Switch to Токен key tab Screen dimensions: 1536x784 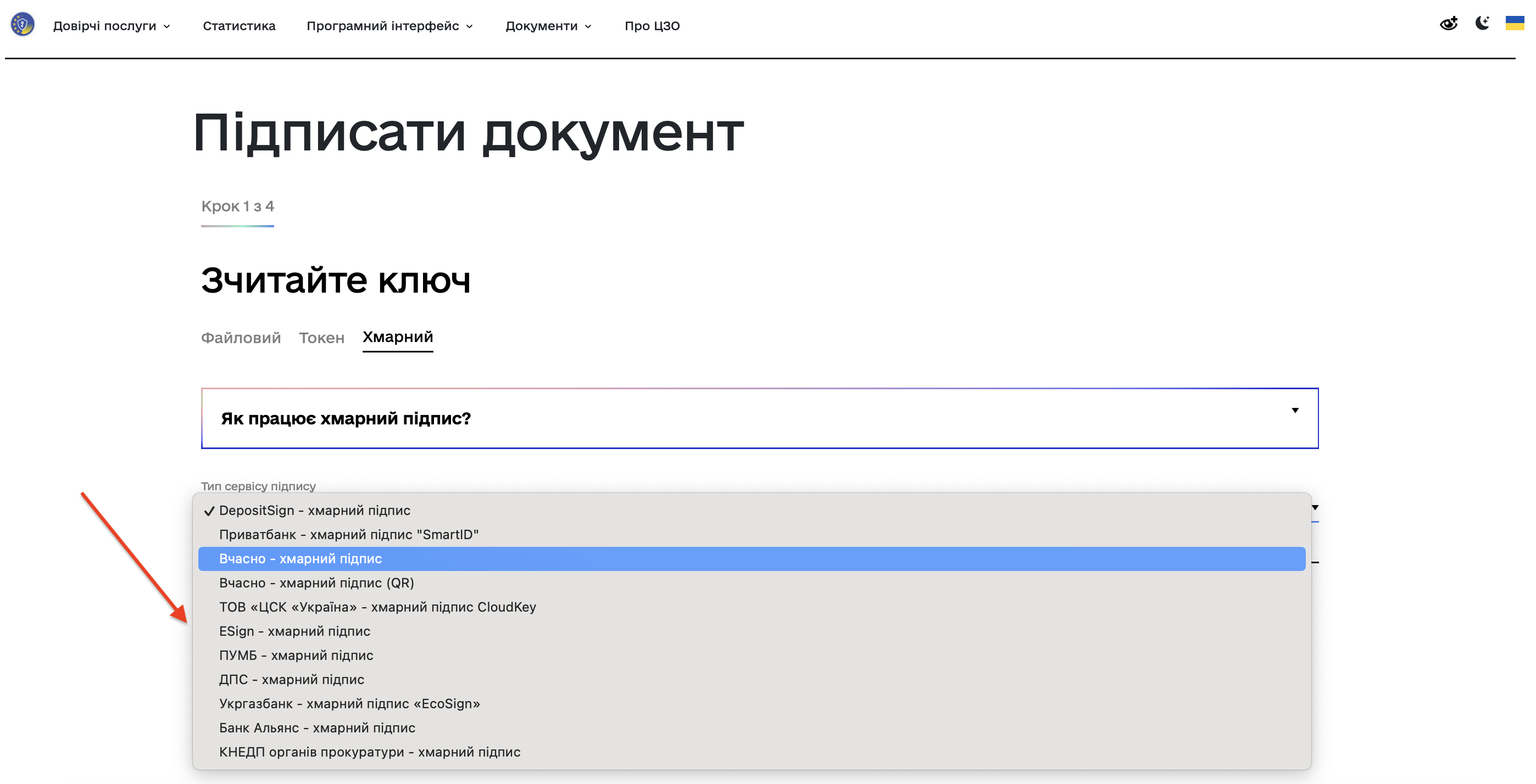click(x=321, y=338)
